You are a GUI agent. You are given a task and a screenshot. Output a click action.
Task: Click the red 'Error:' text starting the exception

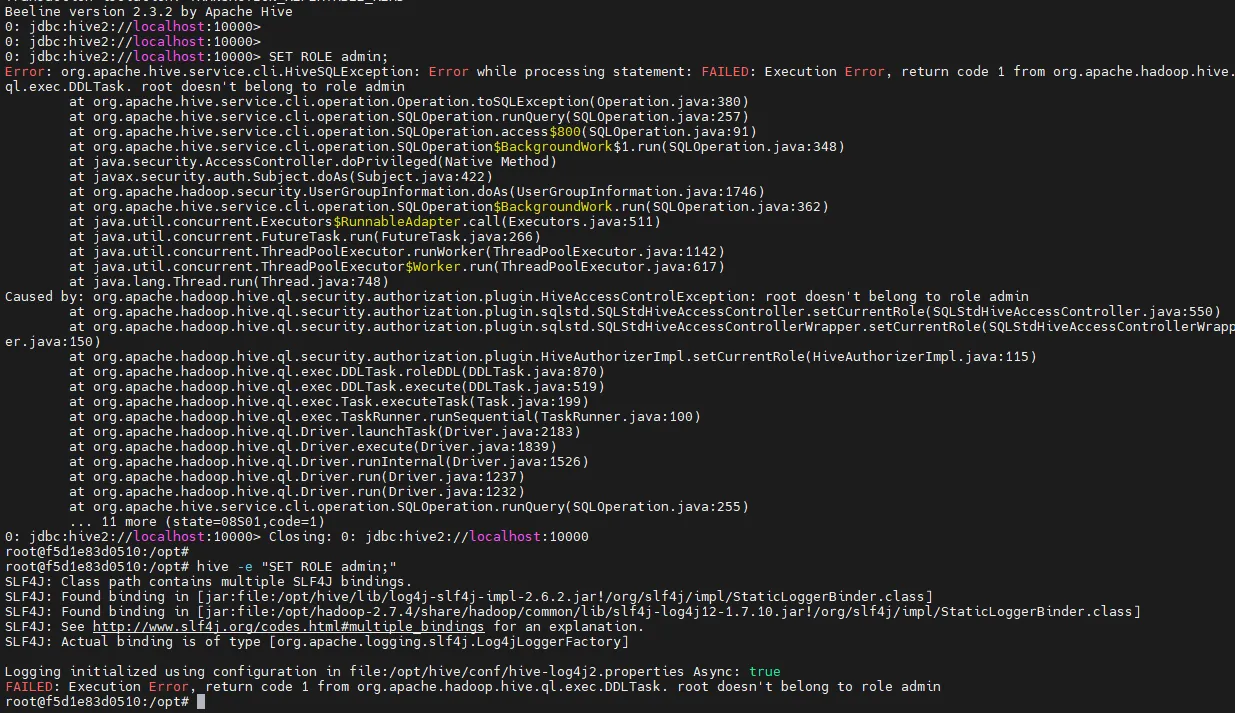[29, 72]
